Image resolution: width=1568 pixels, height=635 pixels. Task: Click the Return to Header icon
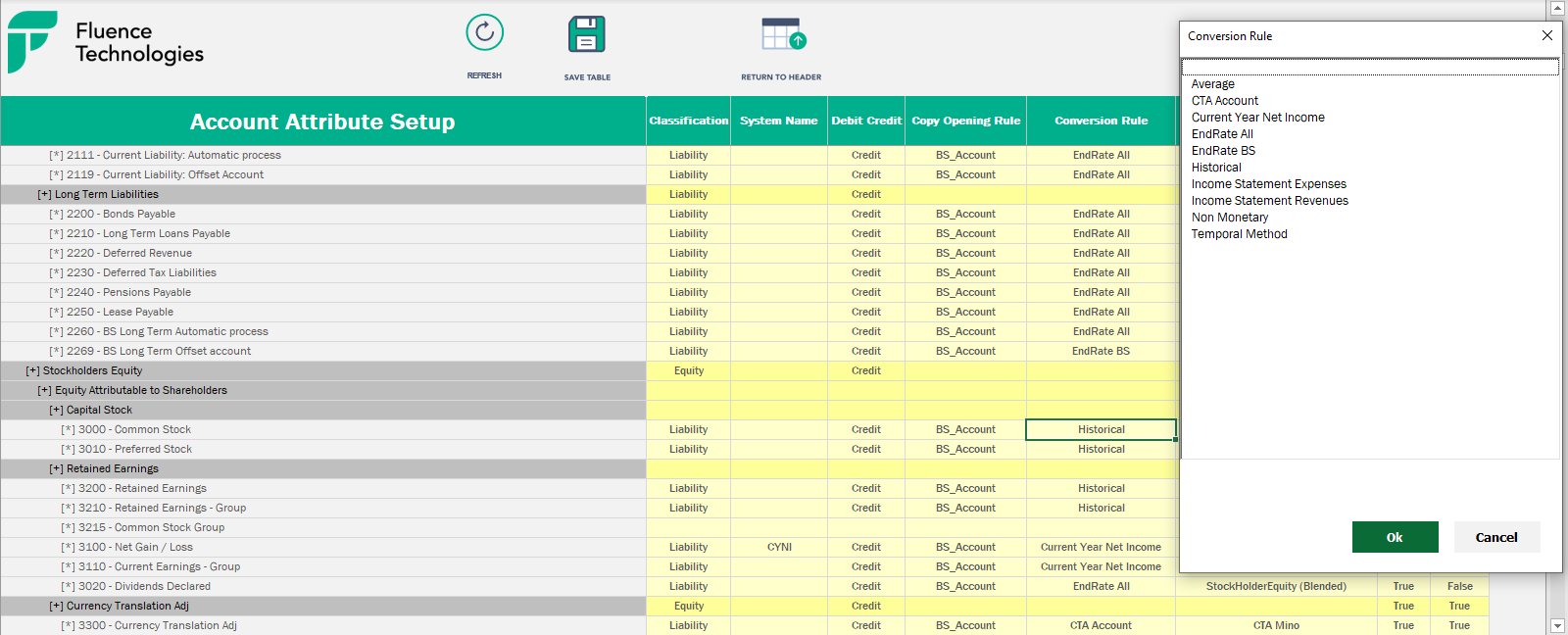[783, 34]
